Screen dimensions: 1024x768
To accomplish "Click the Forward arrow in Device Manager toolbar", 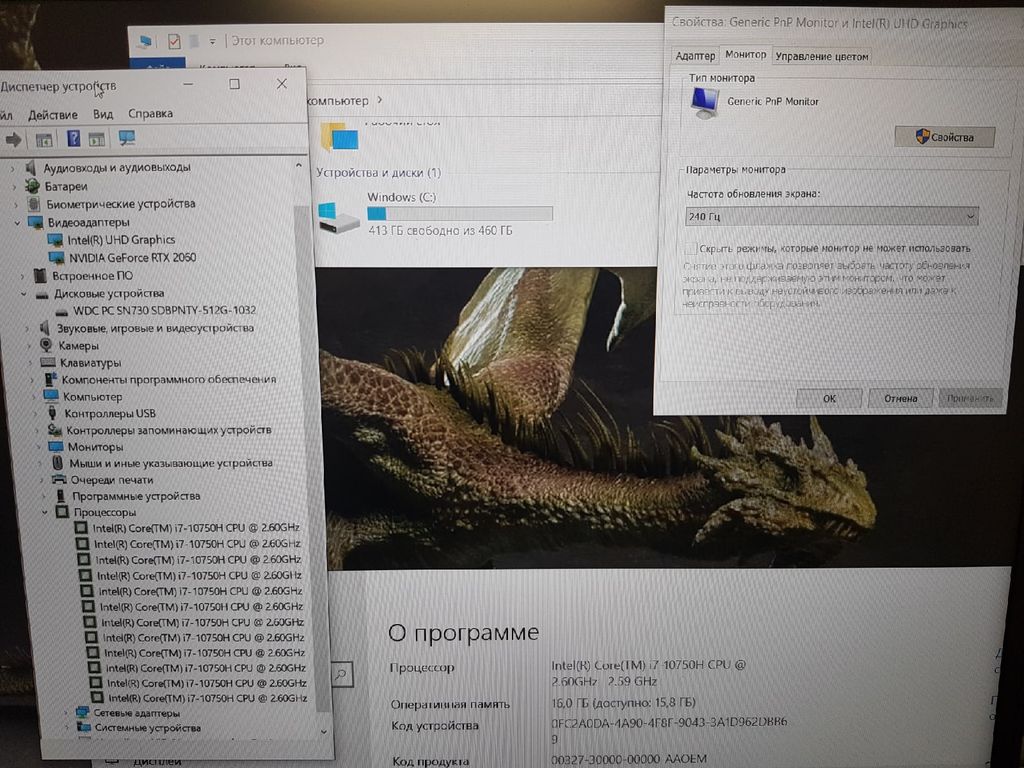I will pyautogui.click(x=13, y=139).
